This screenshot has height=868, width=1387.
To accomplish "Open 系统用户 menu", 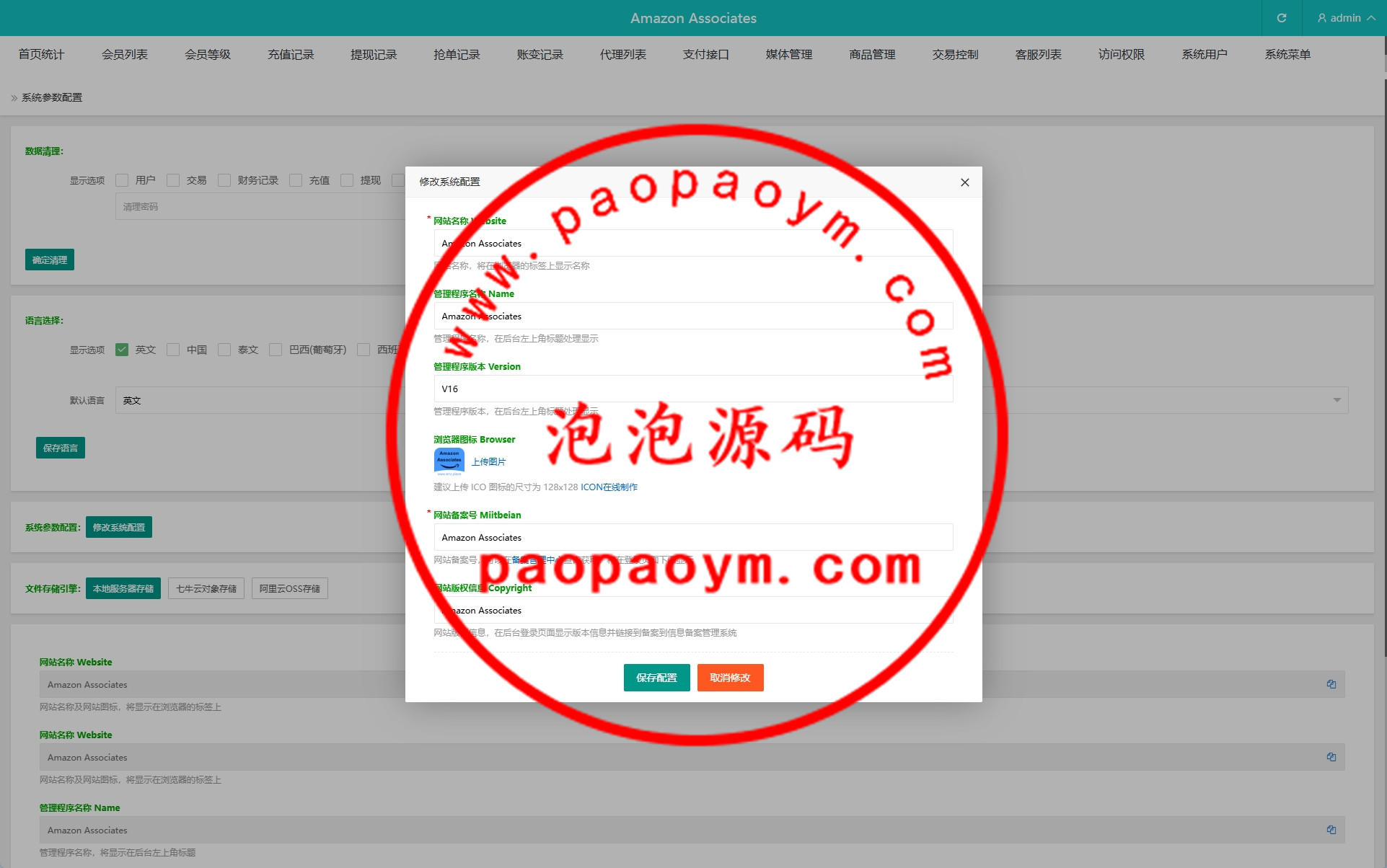I will (x=1205, y=55).
